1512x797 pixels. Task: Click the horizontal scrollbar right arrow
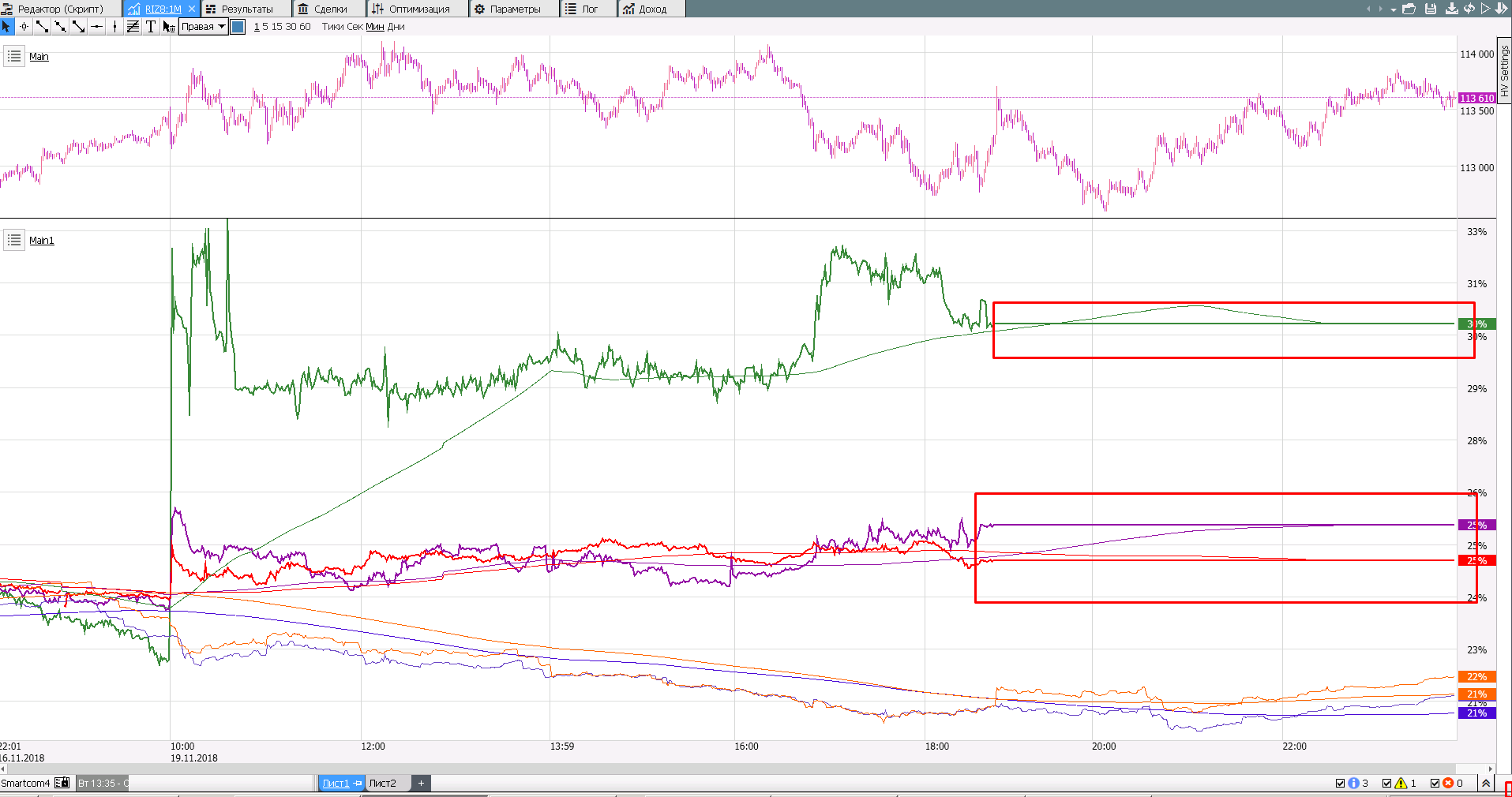(x=1491, y=769)
